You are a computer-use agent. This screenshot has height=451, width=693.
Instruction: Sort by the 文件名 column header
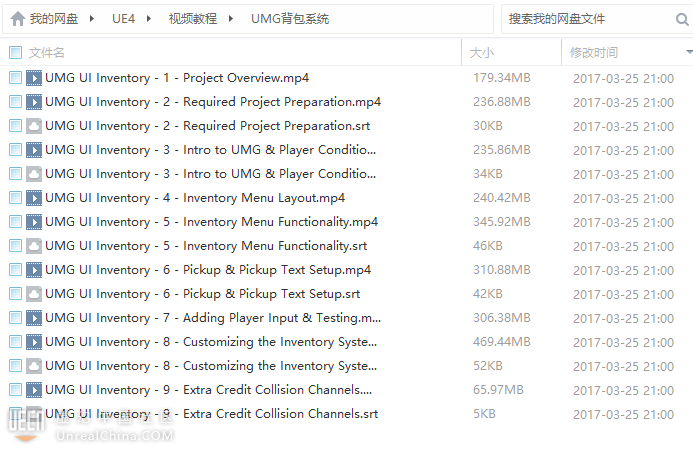(x=47, y=53)
